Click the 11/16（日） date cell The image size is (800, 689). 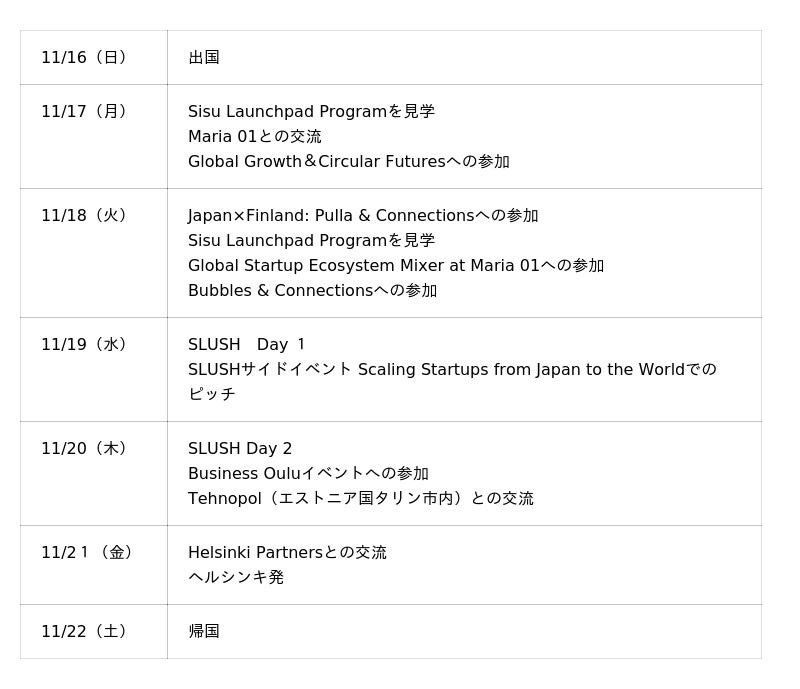point(85,58)
